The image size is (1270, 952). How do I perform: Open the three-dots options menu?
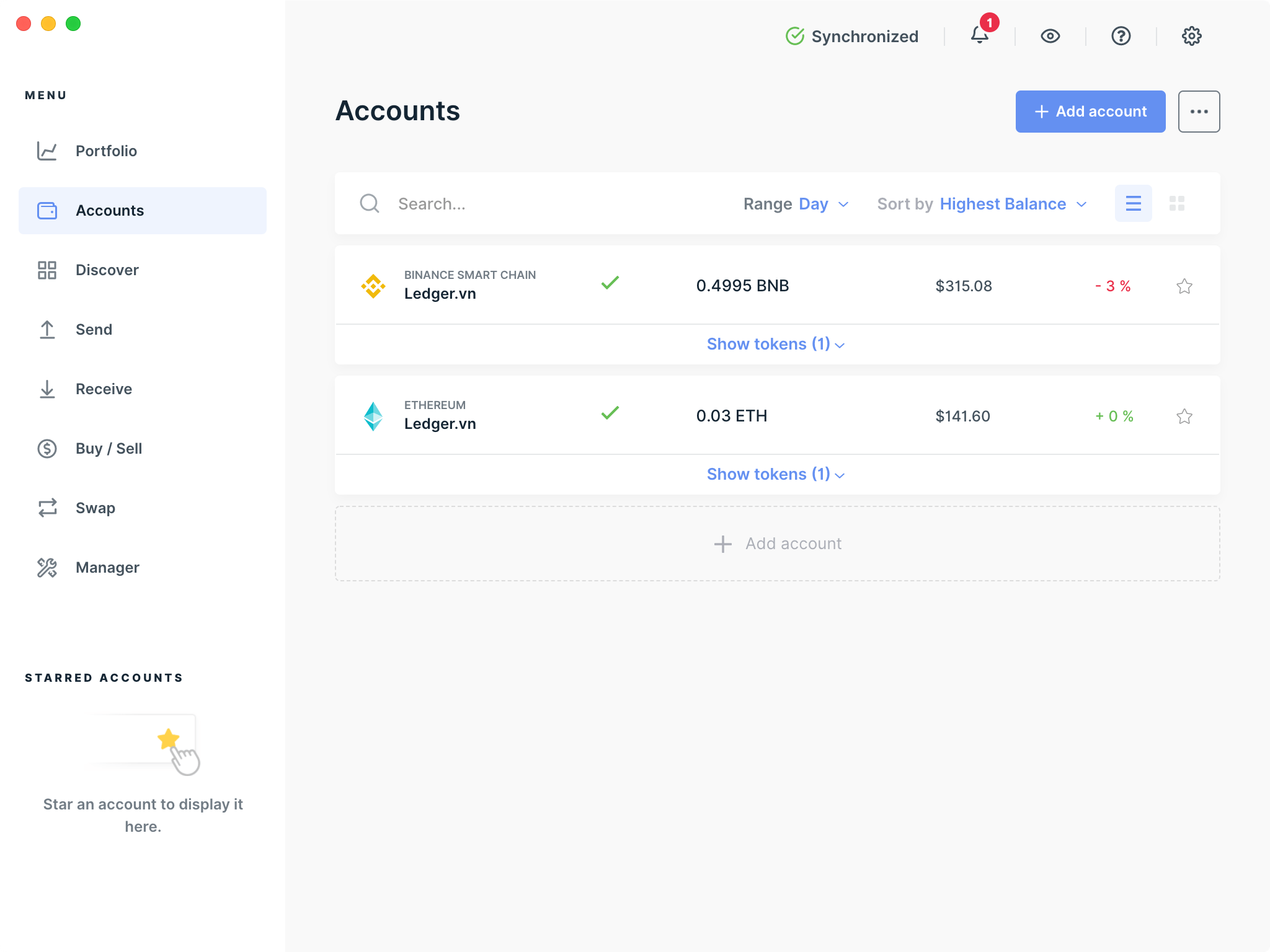click(x=1199, y=112)
